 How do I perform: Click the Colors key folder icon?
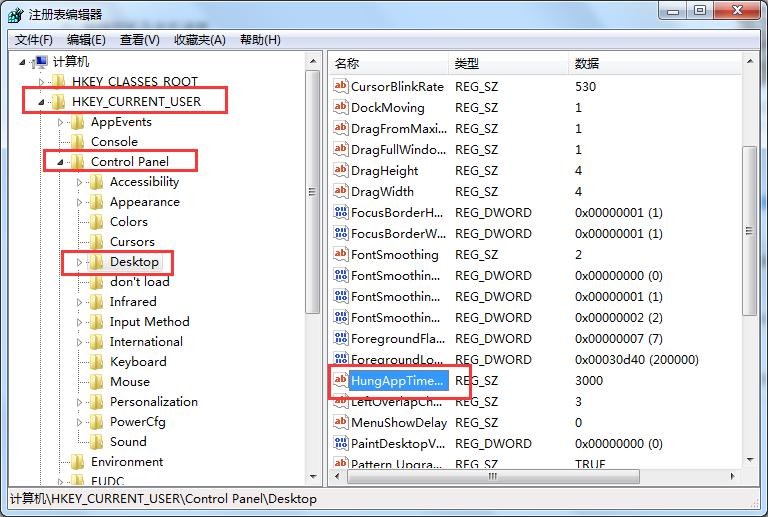pyautogui.click(x=97, y=222)
